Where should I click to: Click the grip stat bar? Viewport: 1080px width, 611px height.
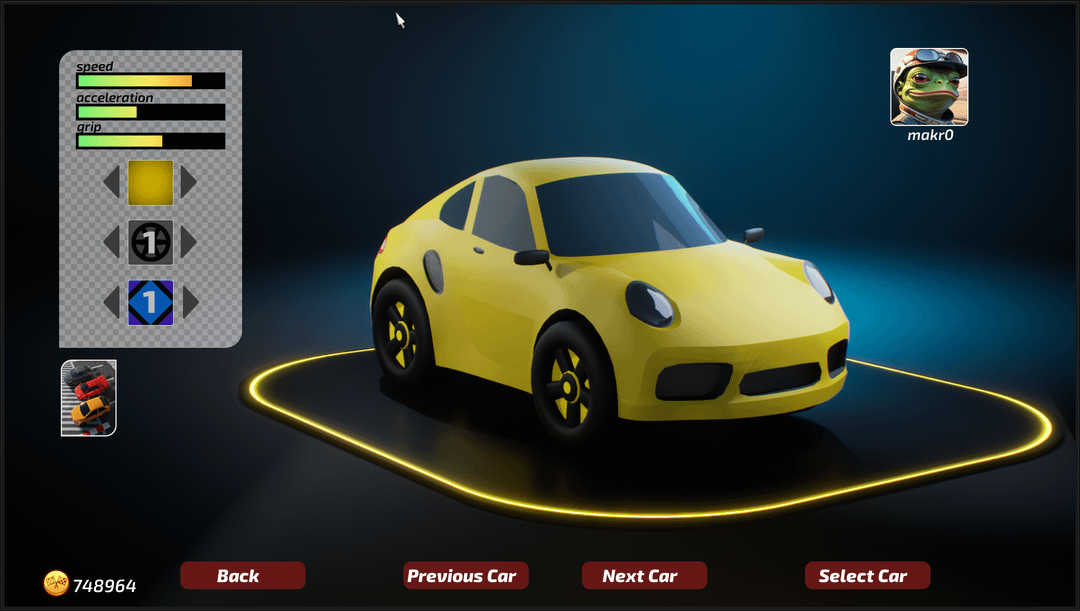point(151,141)
